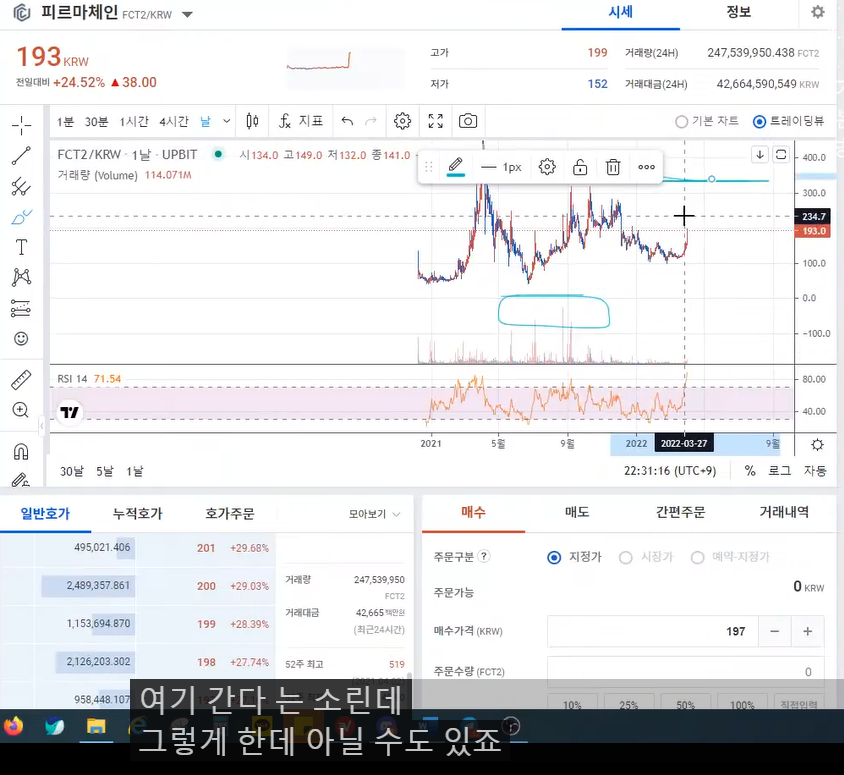
Task: Switch to the 매도 sell tab
Action: click(x=576, y=512)
